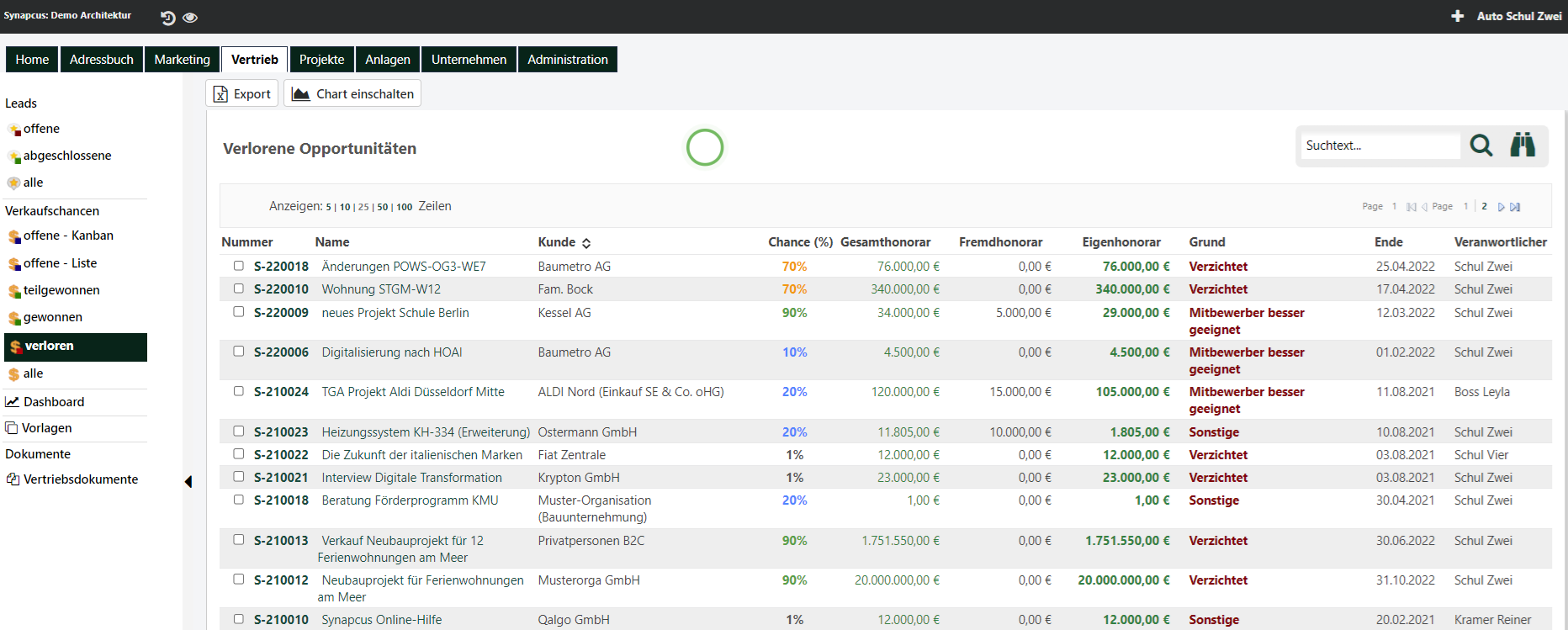Open the history clock icon in header
The width and height of the screenshot is (1568, 630).
pos(167,18)
